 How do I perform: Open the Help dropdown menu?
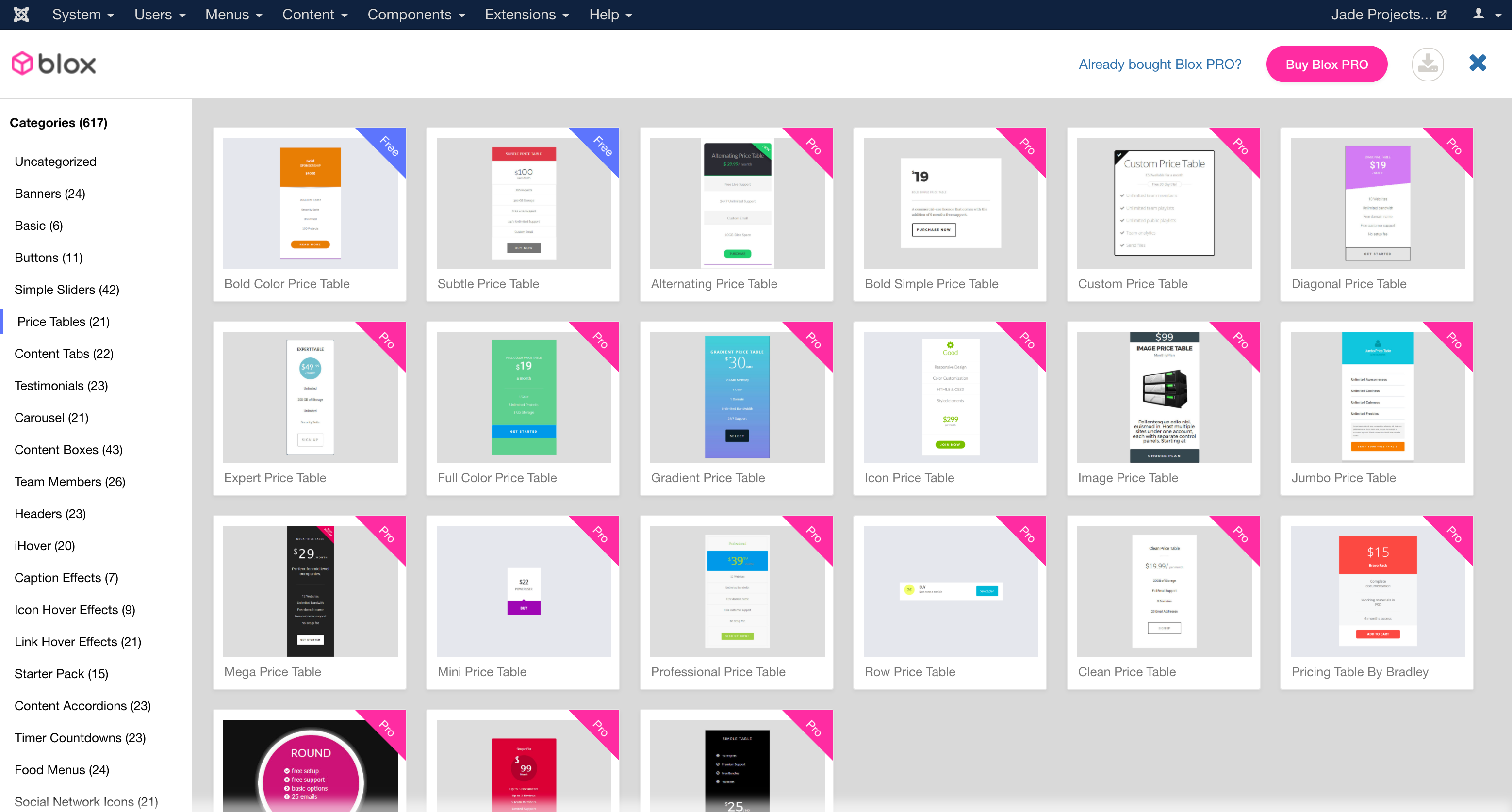pyautogui.click(x=610, y=14)
